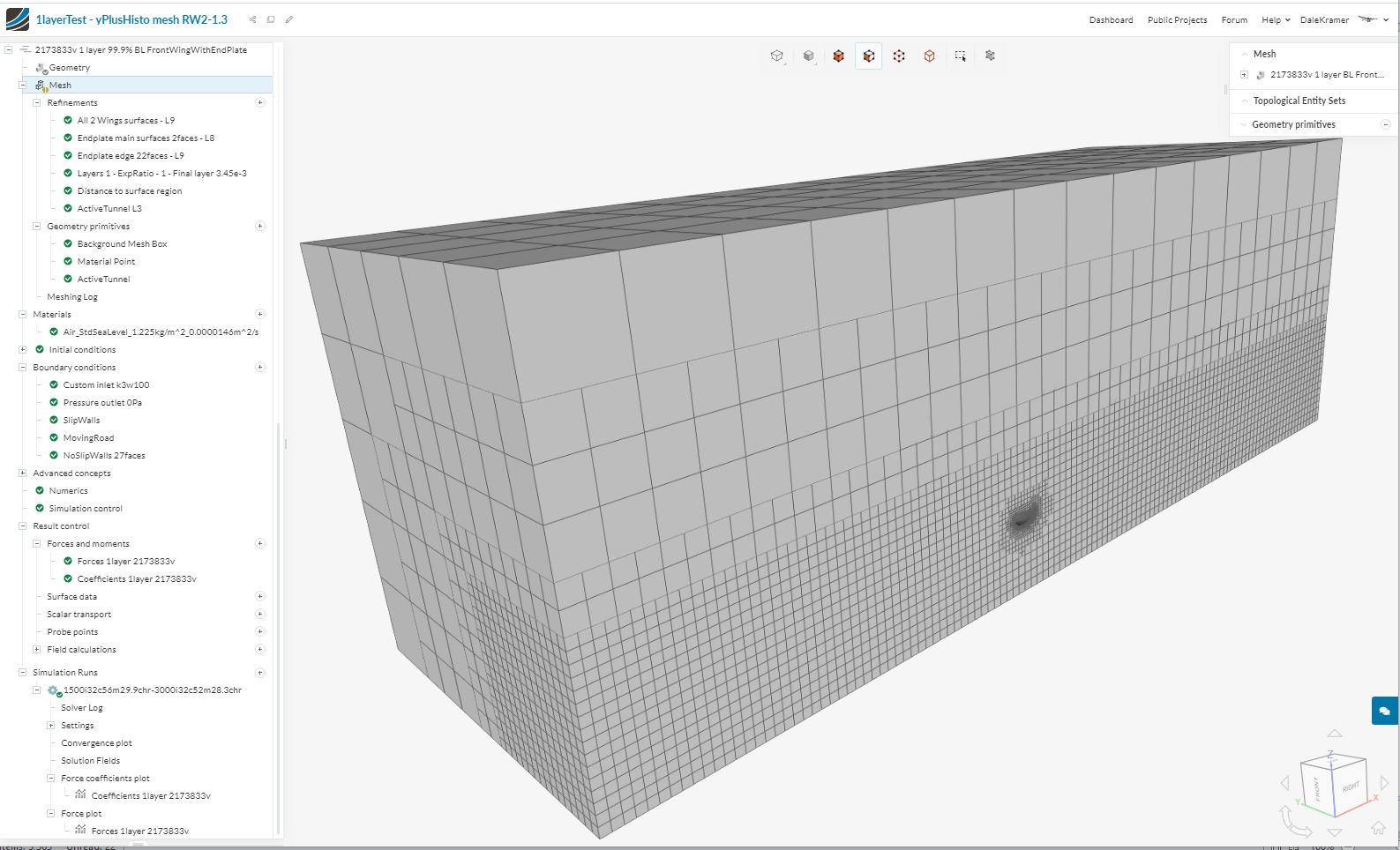
Task: Click green check on Background Mesh Box
Action: [68, 243]
